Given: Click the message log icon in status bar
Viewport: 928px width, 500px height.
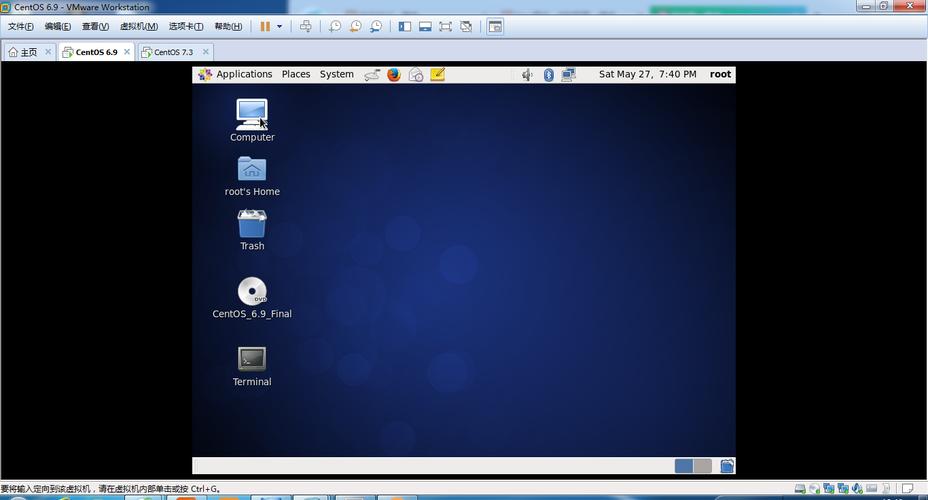Looking at the screenshot, I should pyautogui.click(x=907, y=489).
